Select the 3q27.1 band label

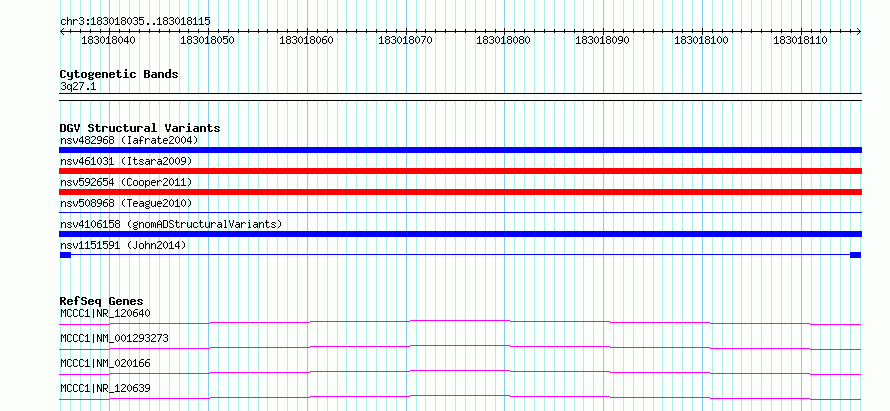click(x=77, y=86)
